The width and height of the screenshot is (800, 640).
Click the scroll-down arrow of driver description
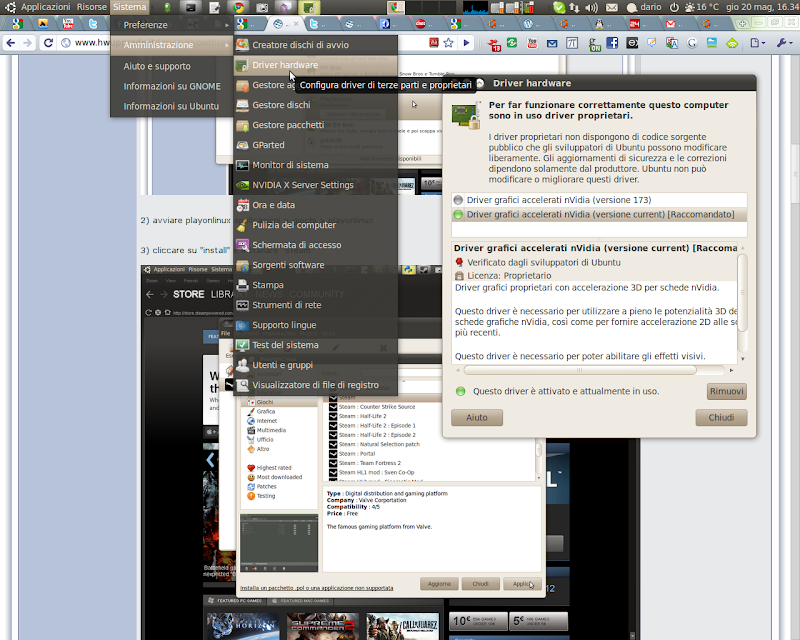[742, 359]
